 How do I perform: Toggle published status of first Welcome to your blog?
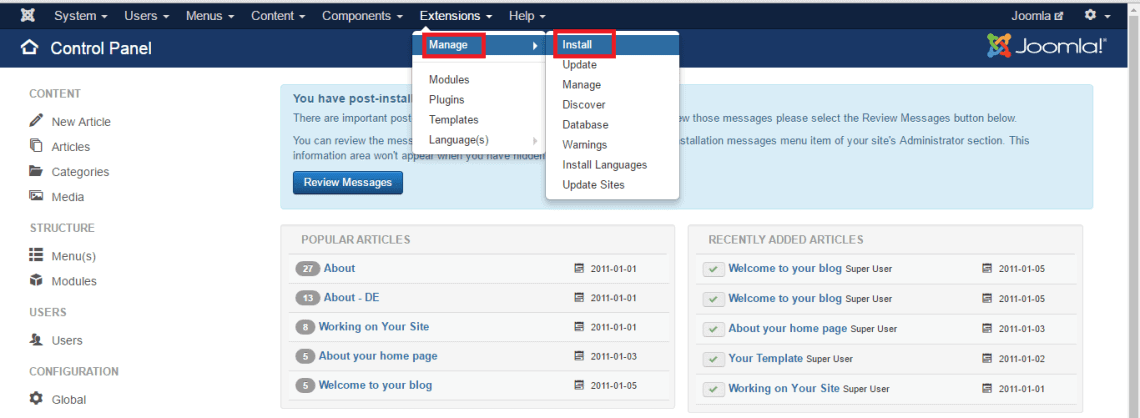point(713,269)
